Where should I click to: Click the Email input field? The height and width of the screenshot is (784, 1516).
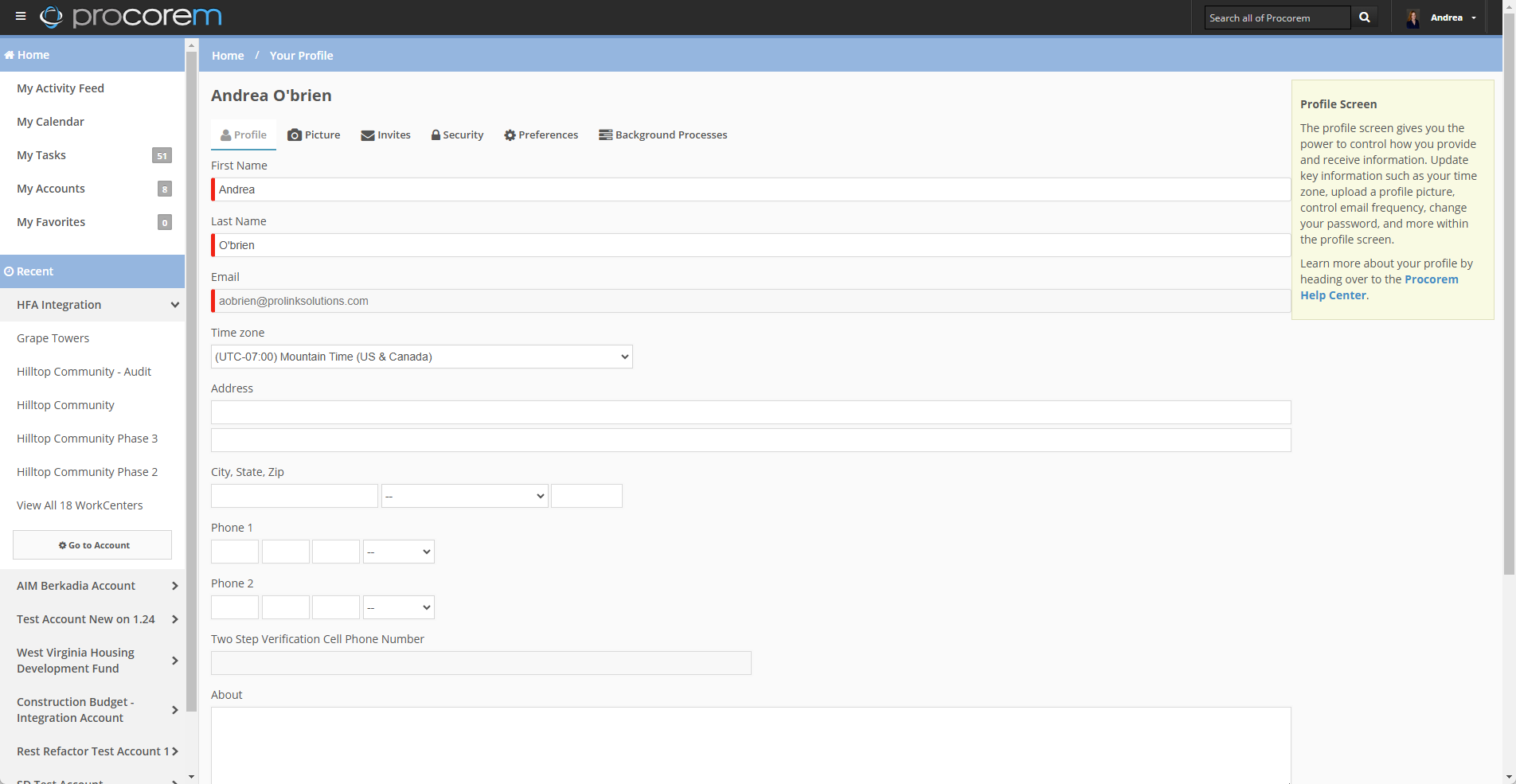751,301
